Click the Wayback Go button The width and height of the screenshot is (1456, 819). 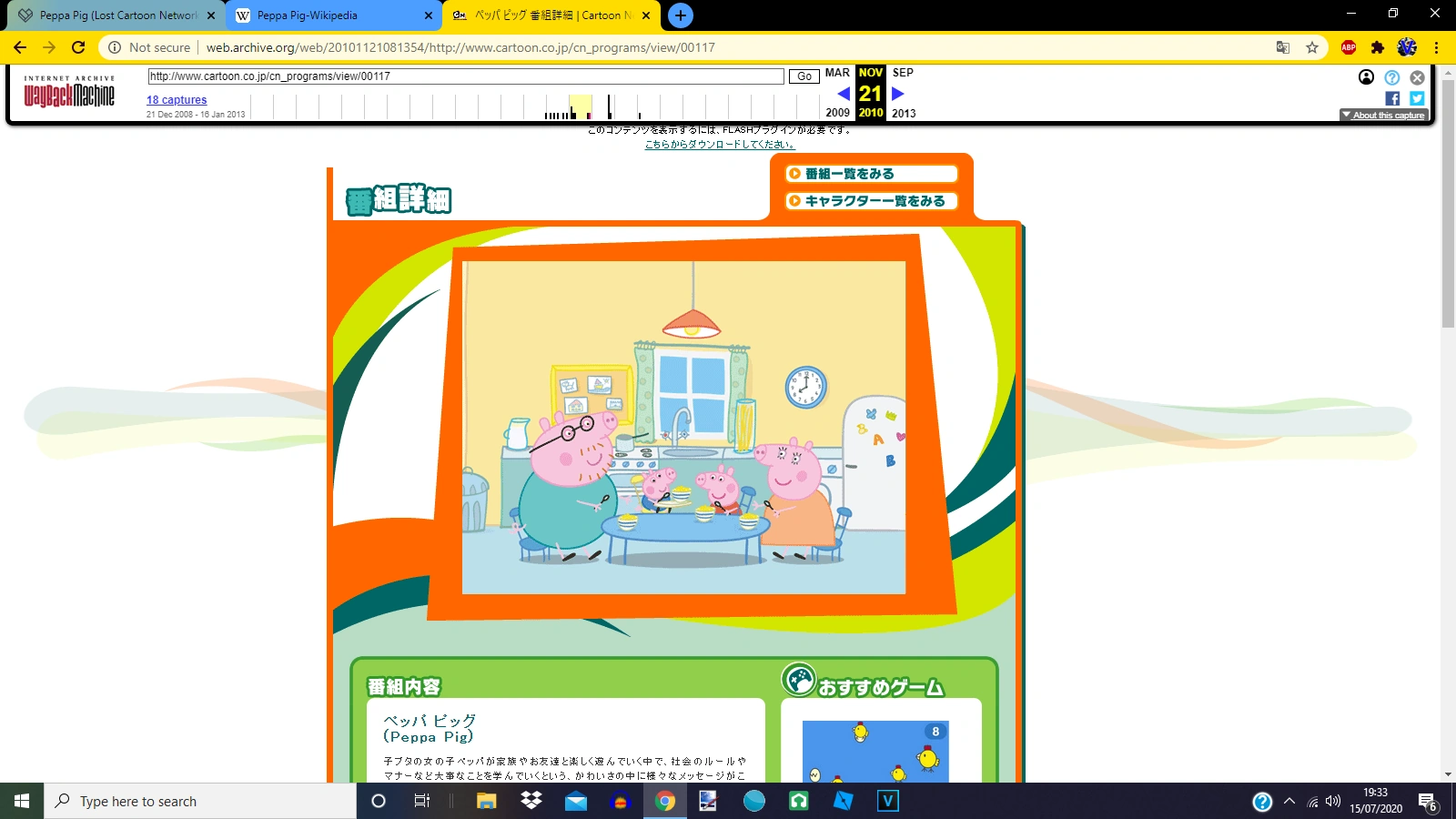point(804,76)
